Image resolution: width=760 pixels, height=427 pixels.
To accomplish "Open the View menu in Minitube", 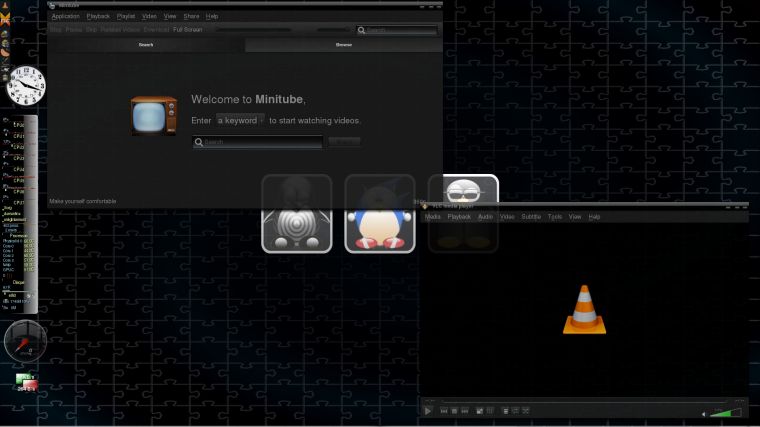I will click(x=170, y=16).
